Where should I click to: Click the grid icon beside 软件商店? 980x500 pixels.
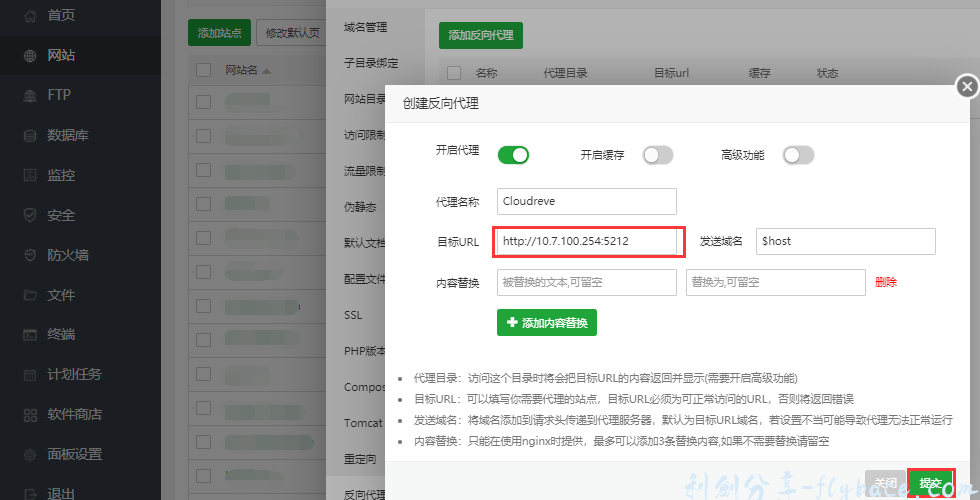click(x=30, y=414)
